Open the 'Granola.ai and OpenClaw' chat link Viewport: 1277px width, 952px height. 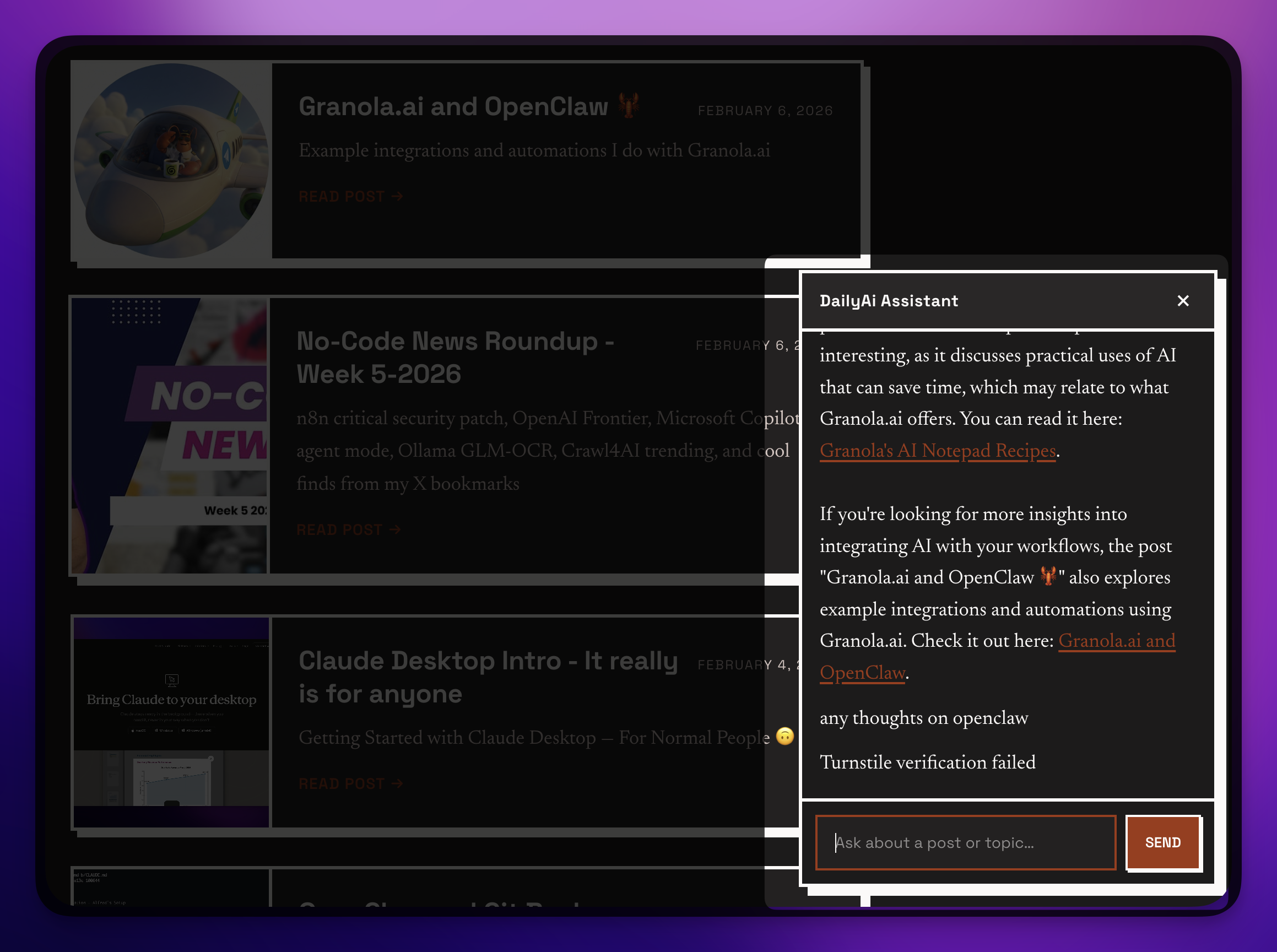tap(997, 656)
